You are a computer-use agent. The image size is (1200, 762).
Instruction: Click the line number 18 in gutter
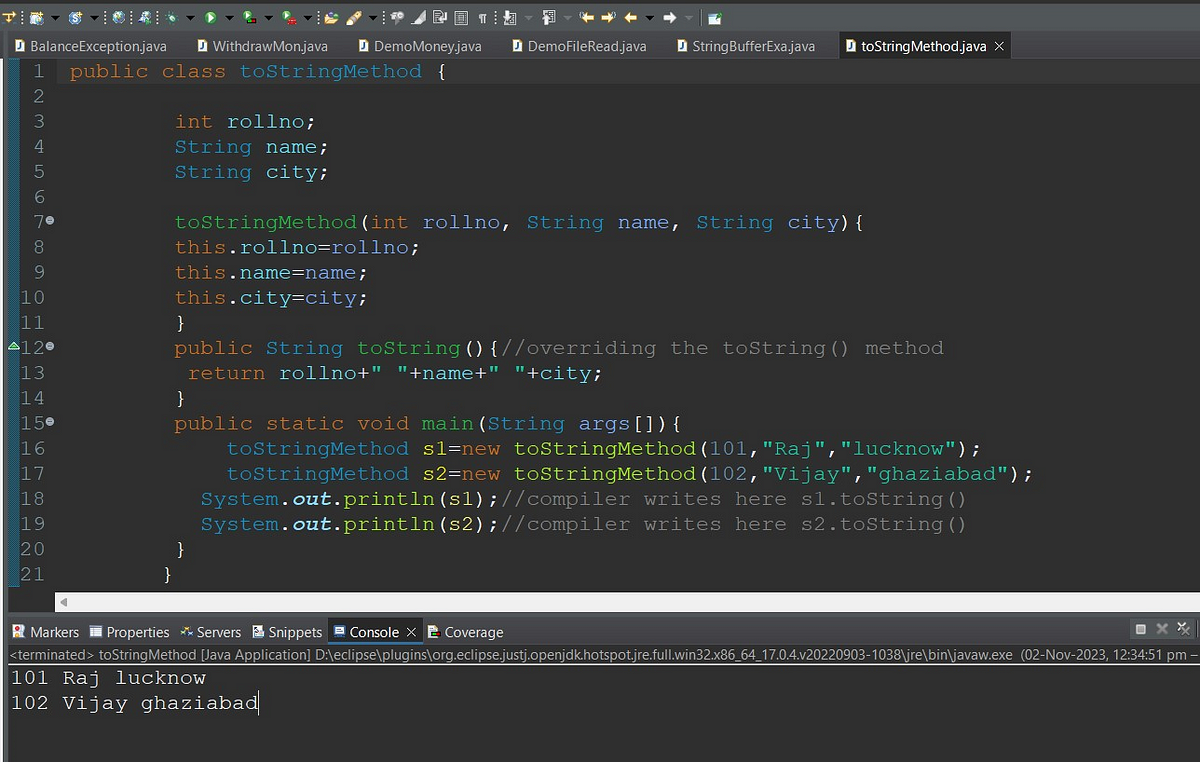point(32,498)
